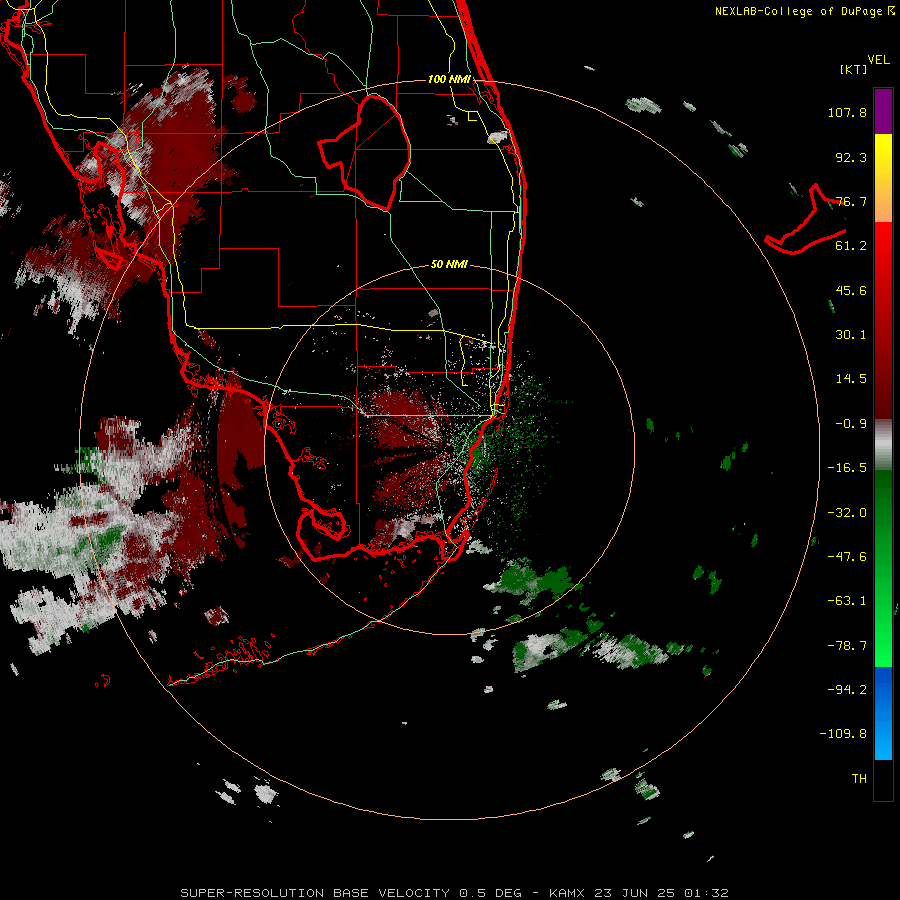The image size is (900, 900).
Task: Click the -94.2 legend value
Action: tap(847, 690)
